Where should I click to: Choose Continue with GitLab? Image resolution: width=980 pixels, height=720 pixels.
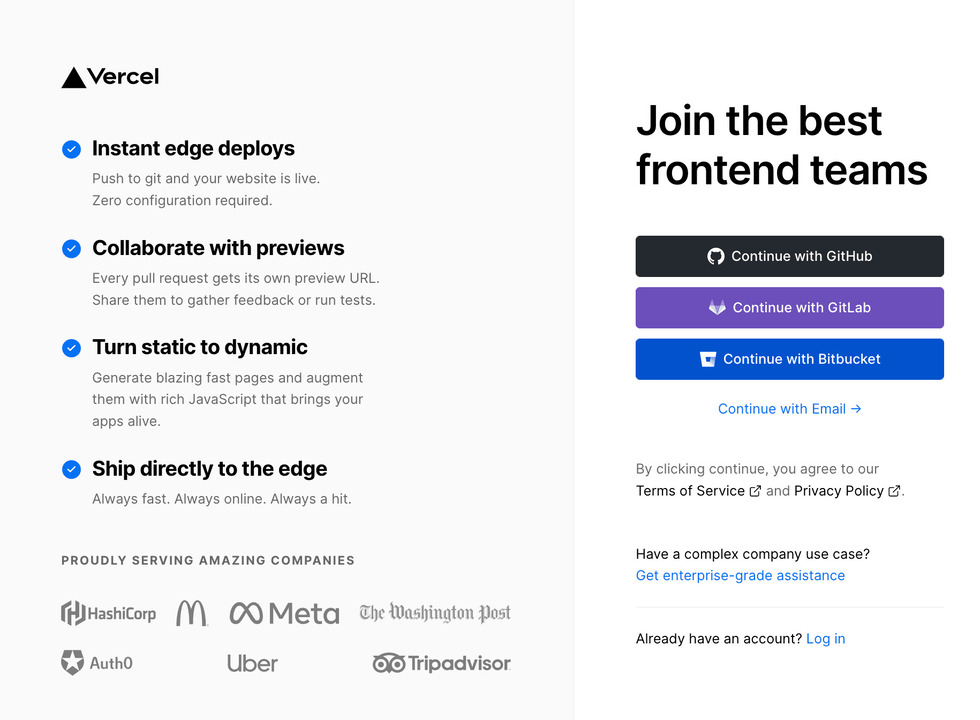[x=789, y=308]
